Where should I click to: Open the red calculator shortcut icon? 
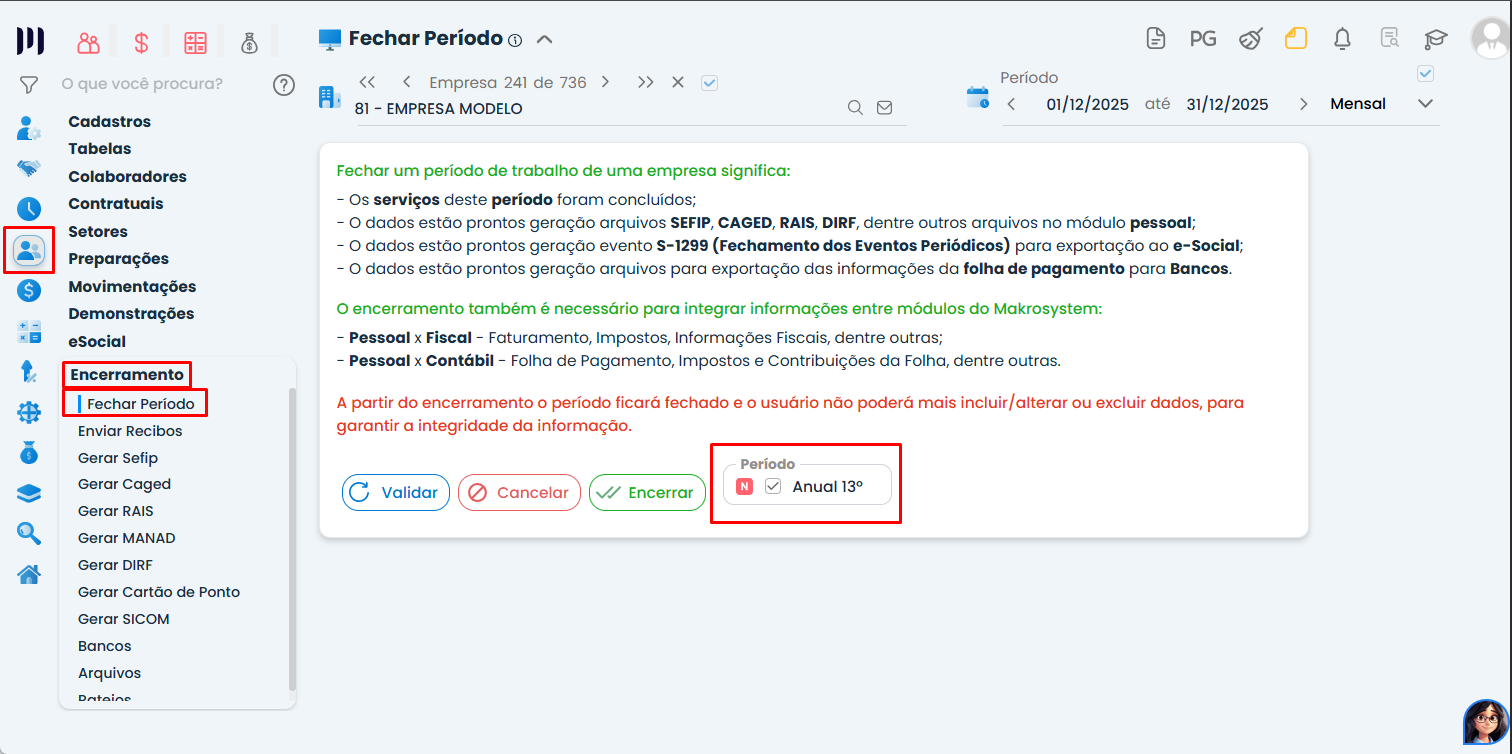195,43
